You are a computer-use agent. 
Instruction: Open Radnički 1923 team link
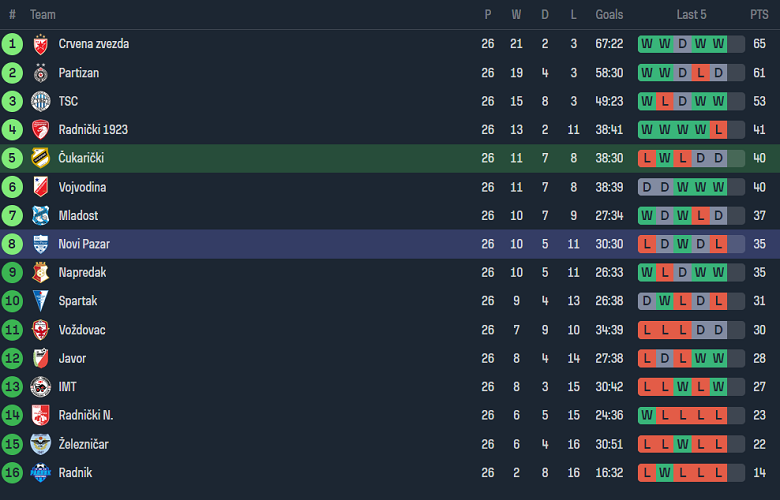(x=93, y=130)
